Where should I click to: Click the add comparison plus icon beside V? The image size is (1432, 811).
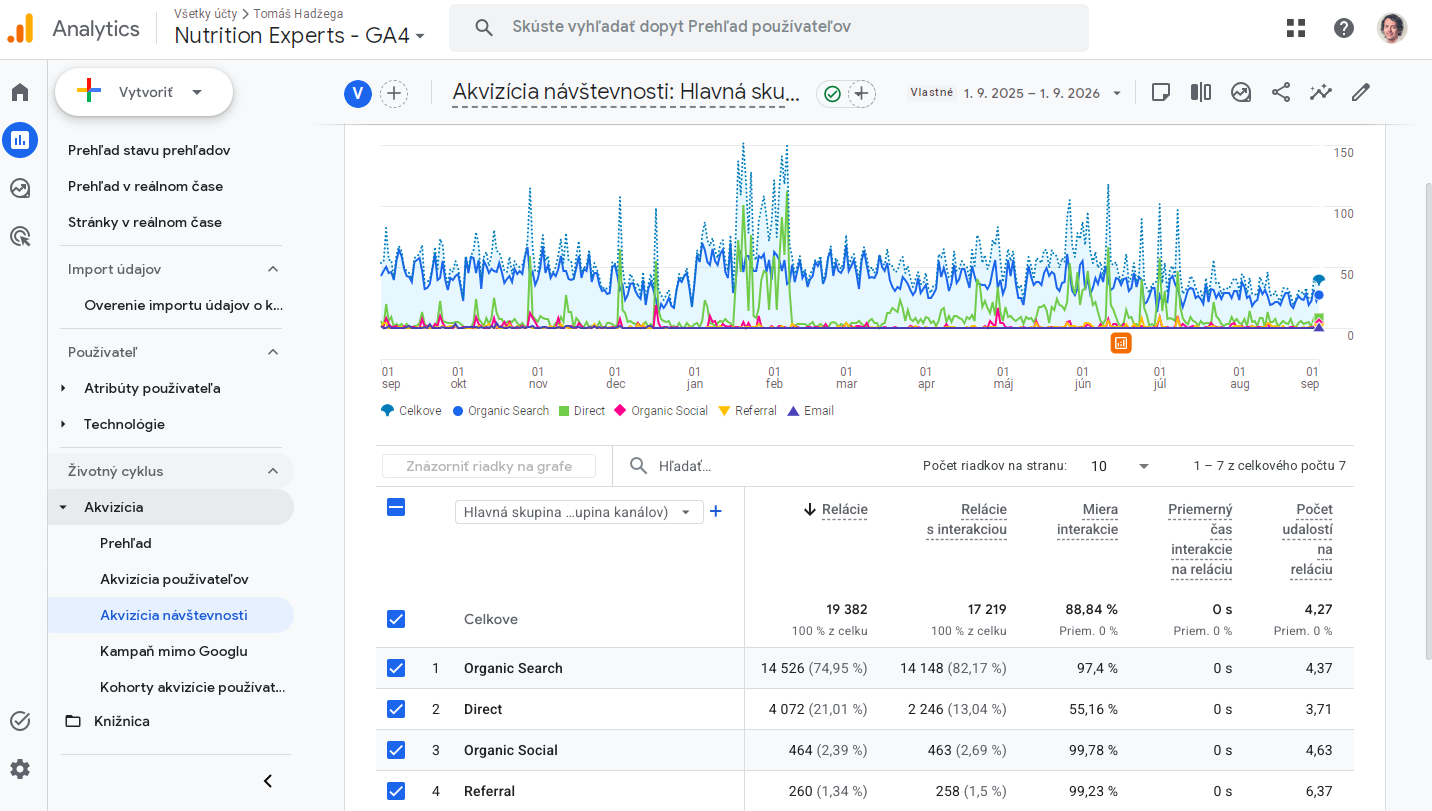tap(394, 94)
